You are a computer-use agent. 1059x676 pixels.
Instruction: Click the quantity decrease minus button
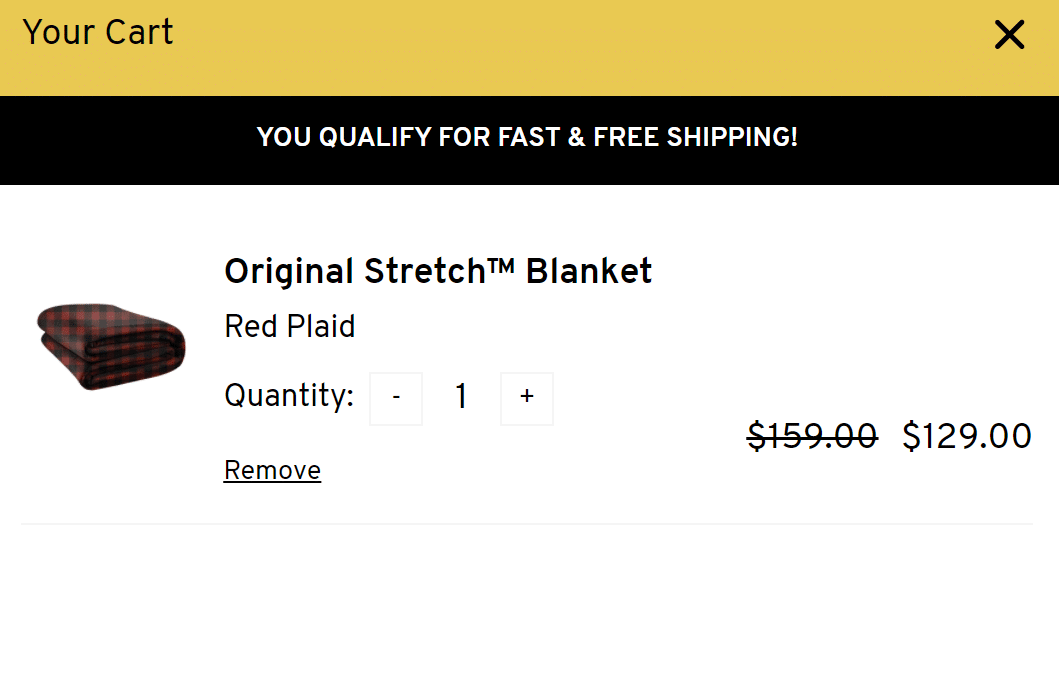(x=395, y=397)
